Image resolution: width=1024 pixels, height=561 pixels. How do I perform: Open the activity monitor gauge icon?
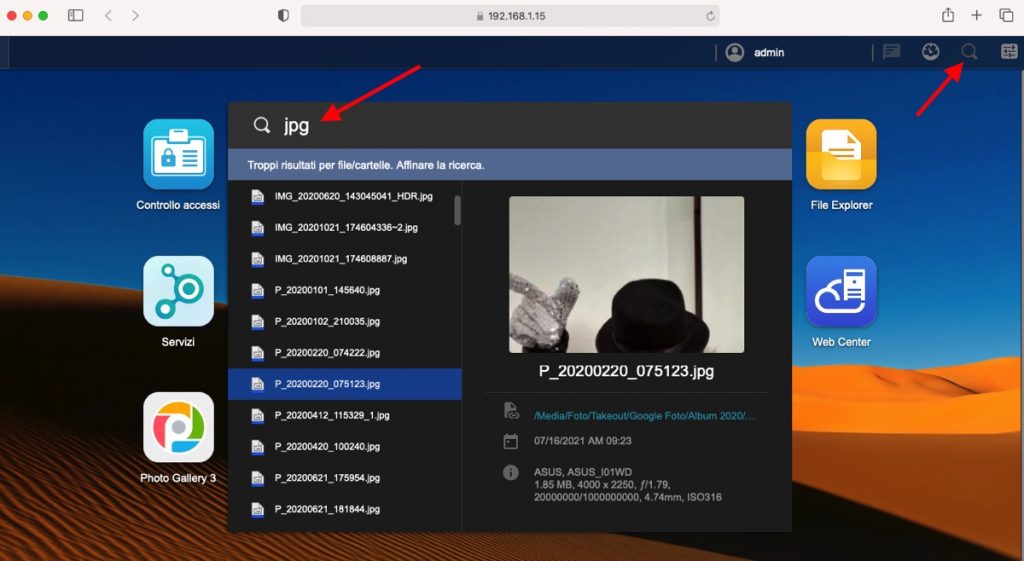930,52
